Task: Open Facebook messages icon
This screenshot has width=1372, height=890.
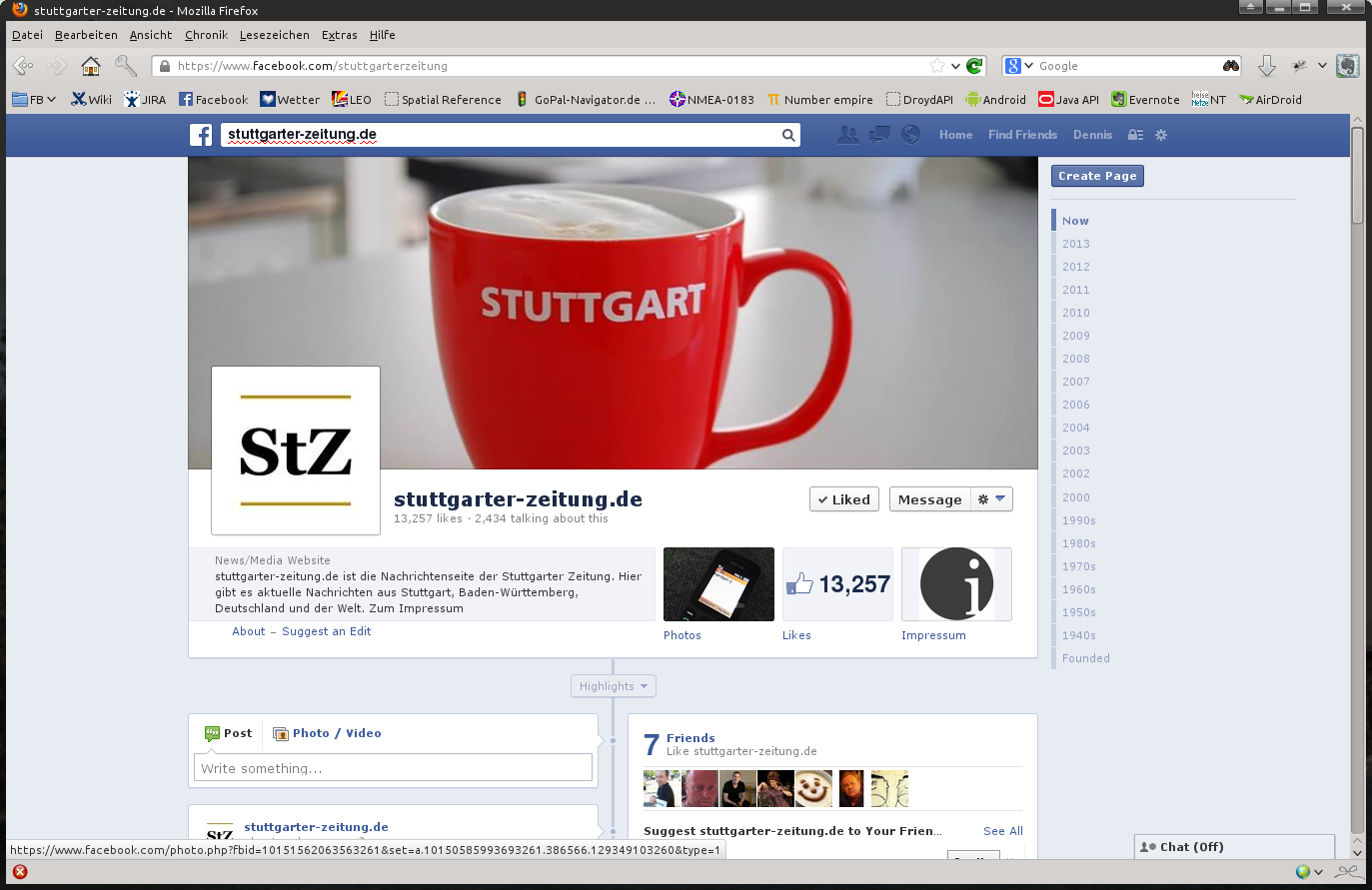Action: coord(879,135)
